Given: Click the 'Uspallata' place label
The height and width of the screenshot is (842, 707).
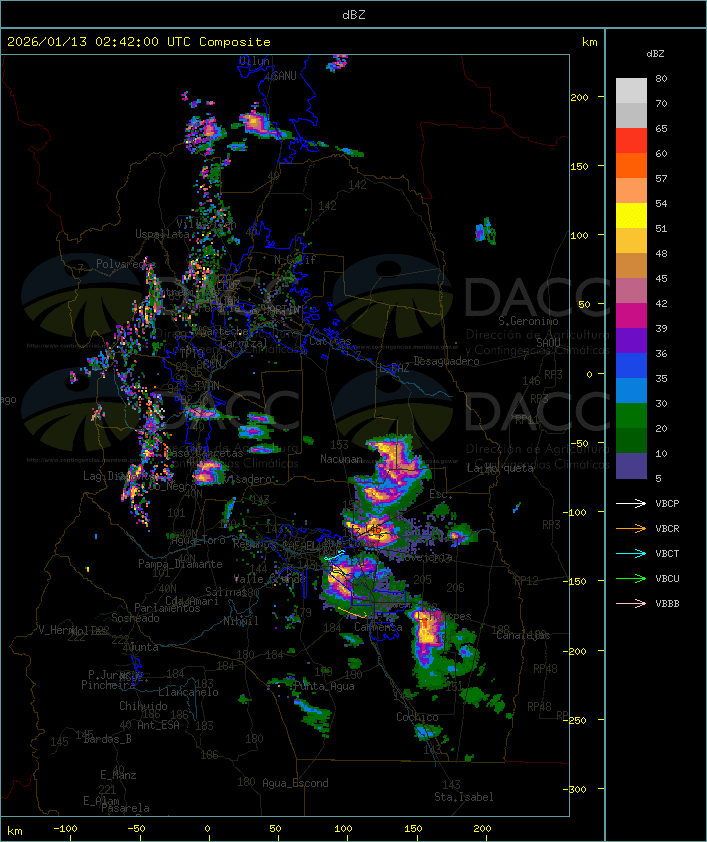Looking at the screenshot, I should (x=162, y=234).
